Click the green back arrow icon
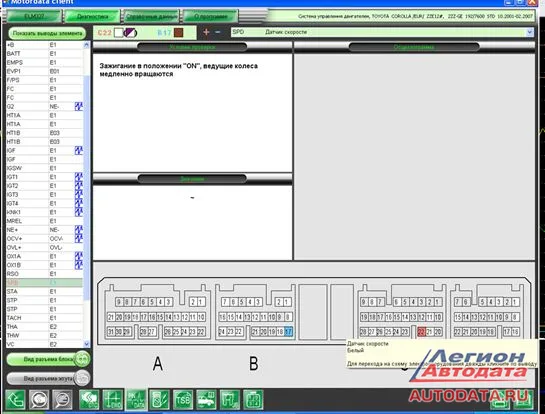This screenshot has width=545, height=414. 15,400
